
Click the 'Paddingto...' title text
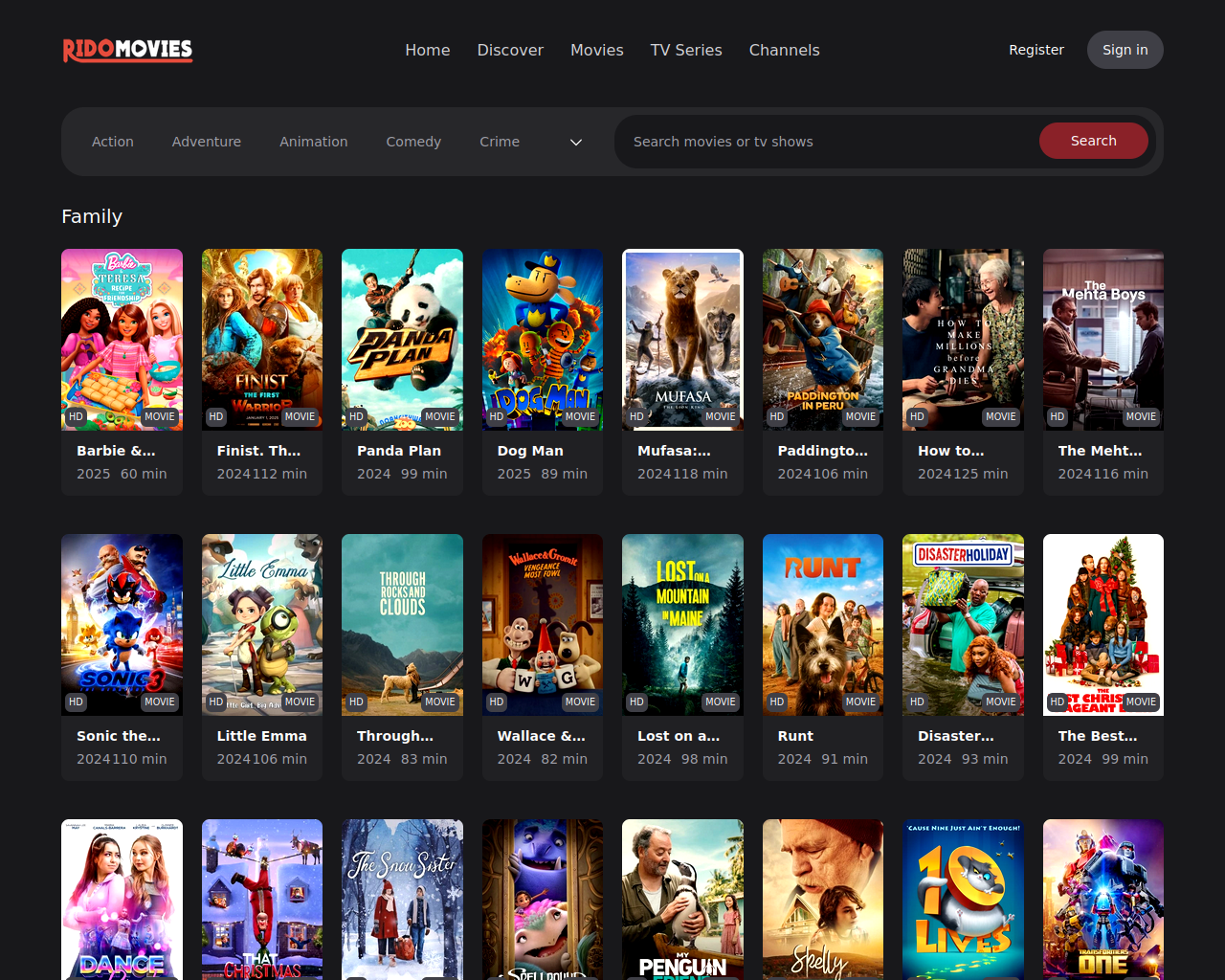click(x=823, y=451)
